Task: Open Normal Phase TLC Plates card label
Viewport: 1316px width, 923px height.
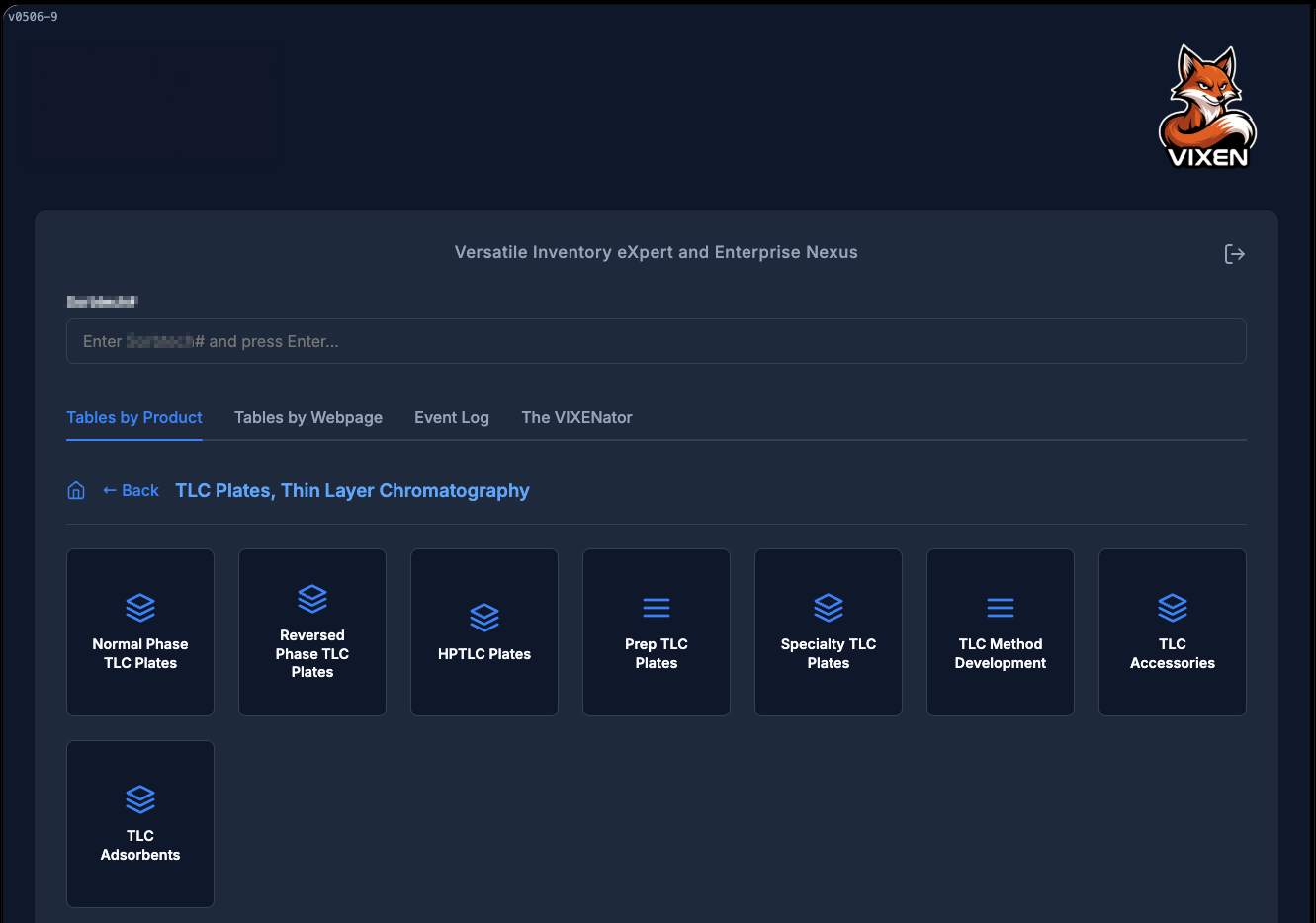Action: [x=140, y=653]
